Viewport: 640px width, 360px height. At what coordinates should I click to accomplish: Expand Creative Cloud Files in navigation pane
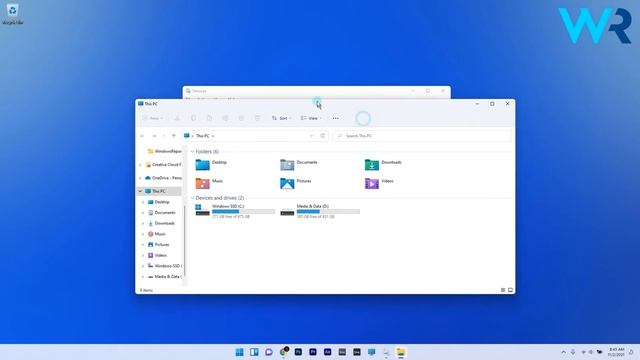pyautogui.click(x=140, y=165)
